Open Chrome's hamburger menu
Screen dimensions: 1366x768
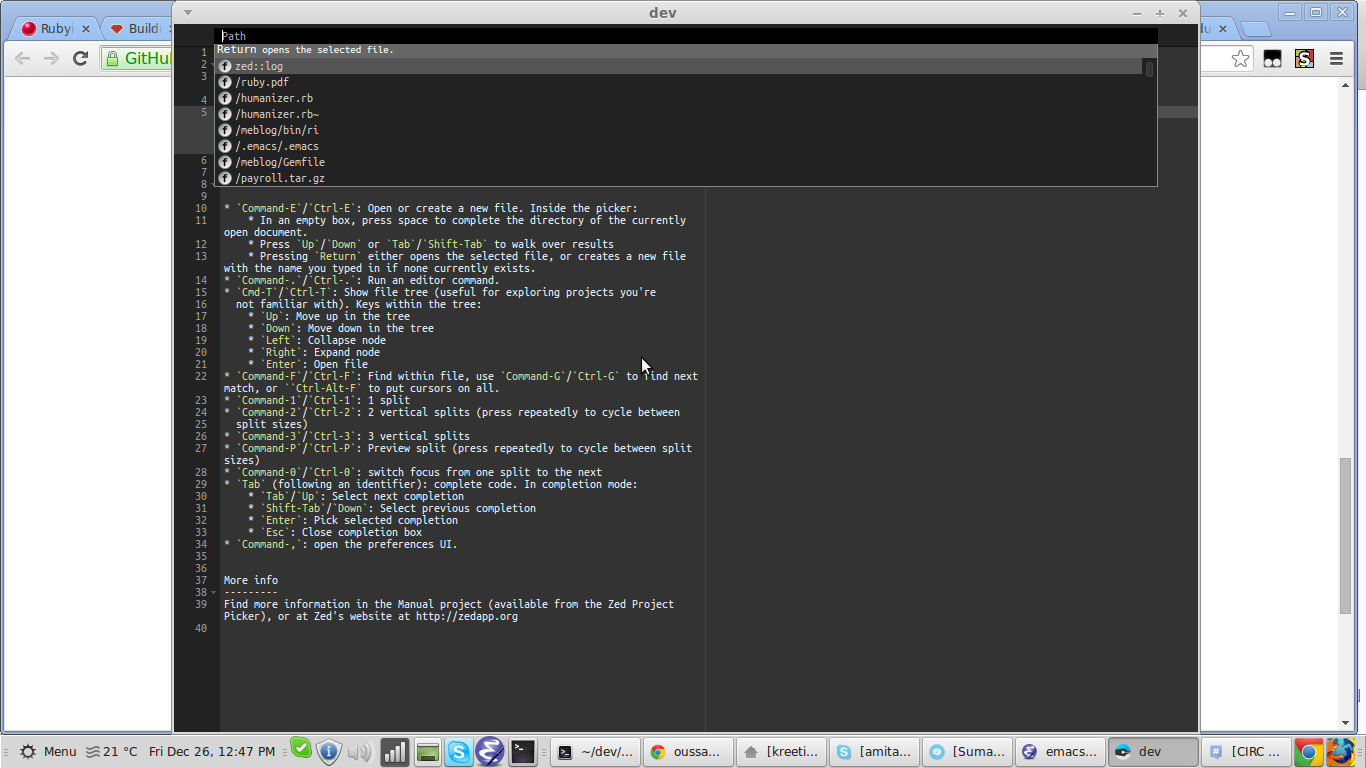(1336, 59)
